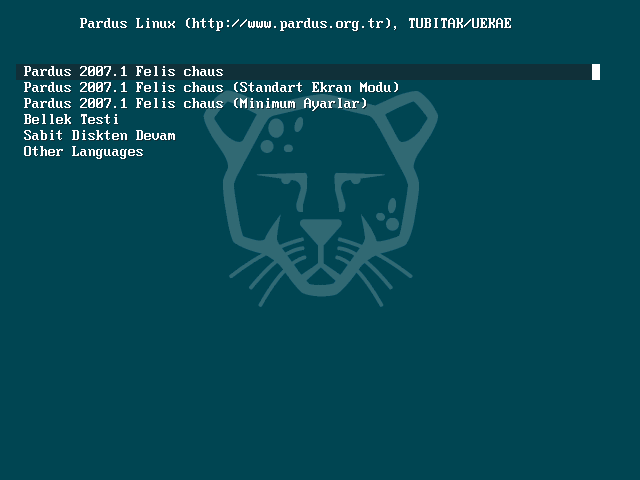Click the Pardus Linux title text
640x480 pixels.
127,23
